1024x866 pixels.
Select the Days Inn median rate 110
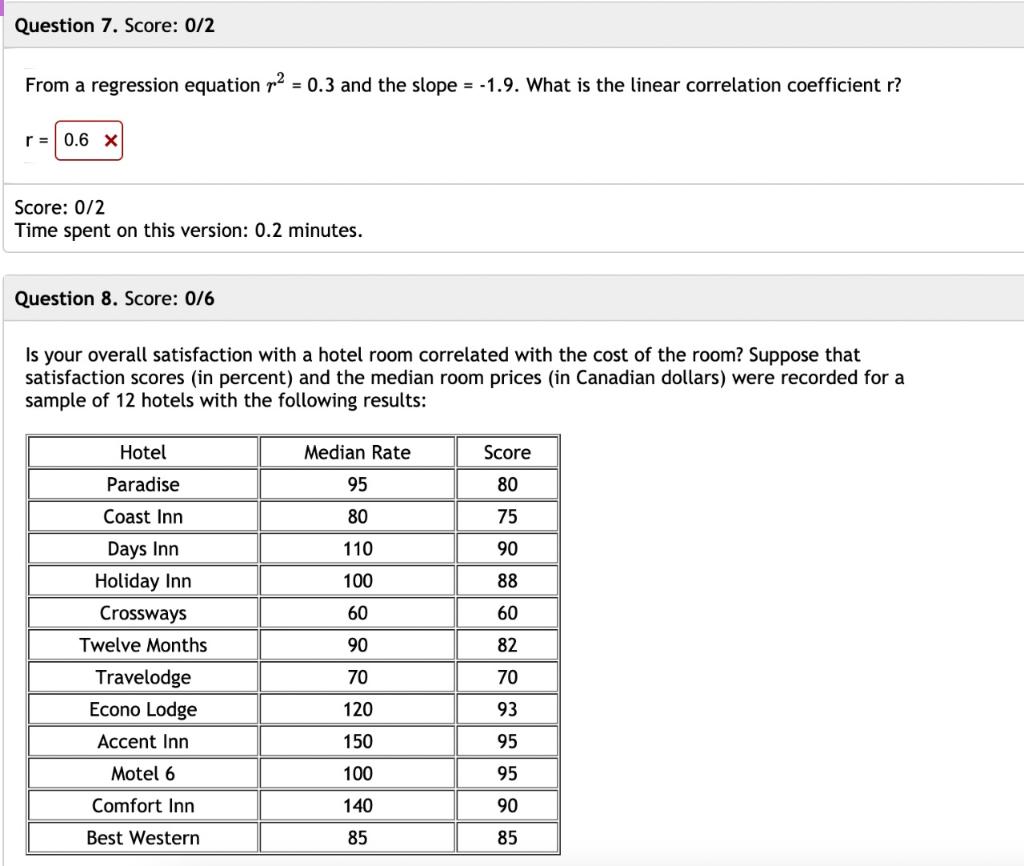[x=356, y=548]
